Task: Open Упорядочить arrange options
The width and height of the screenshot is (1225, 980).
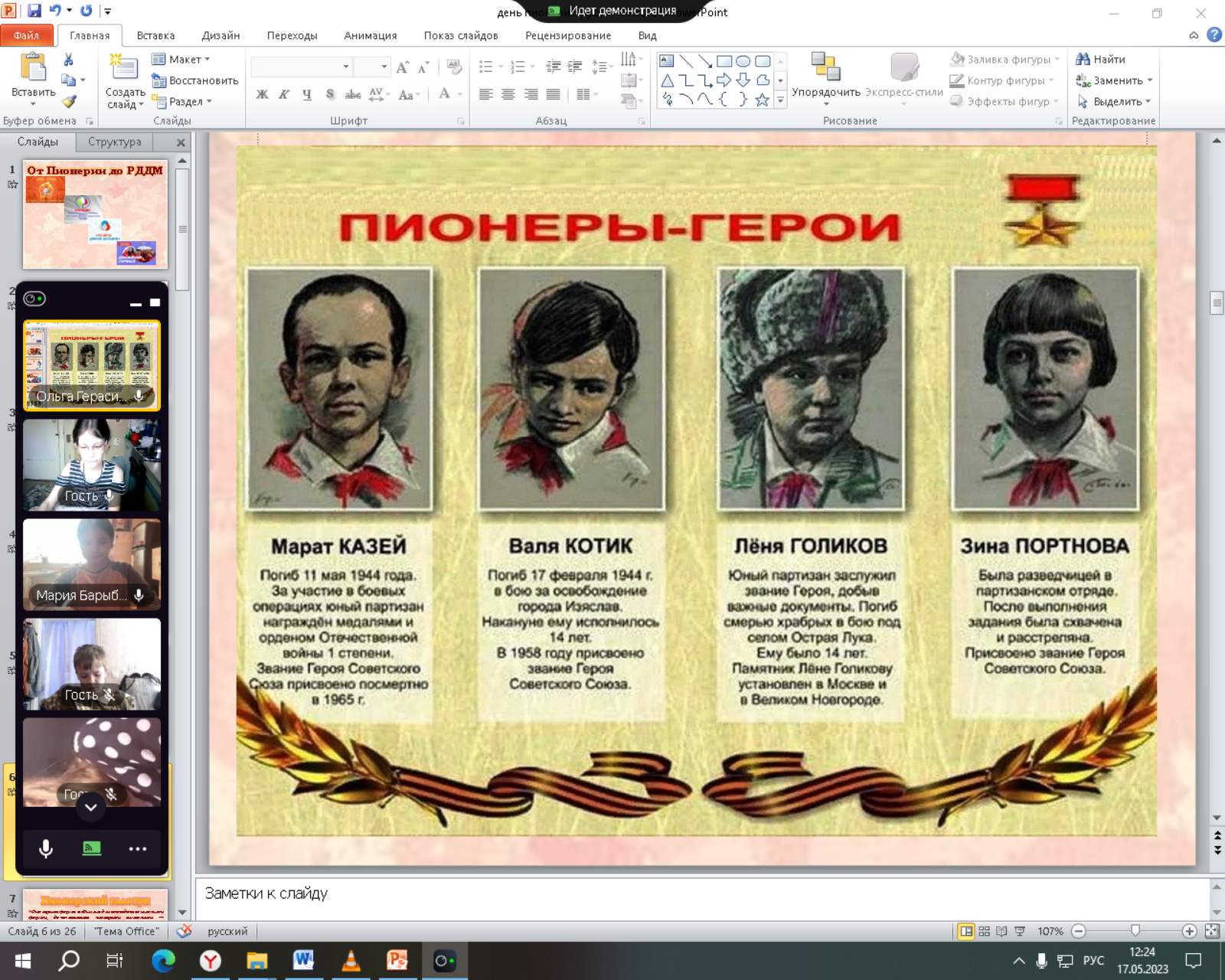Action: (826, 79)
